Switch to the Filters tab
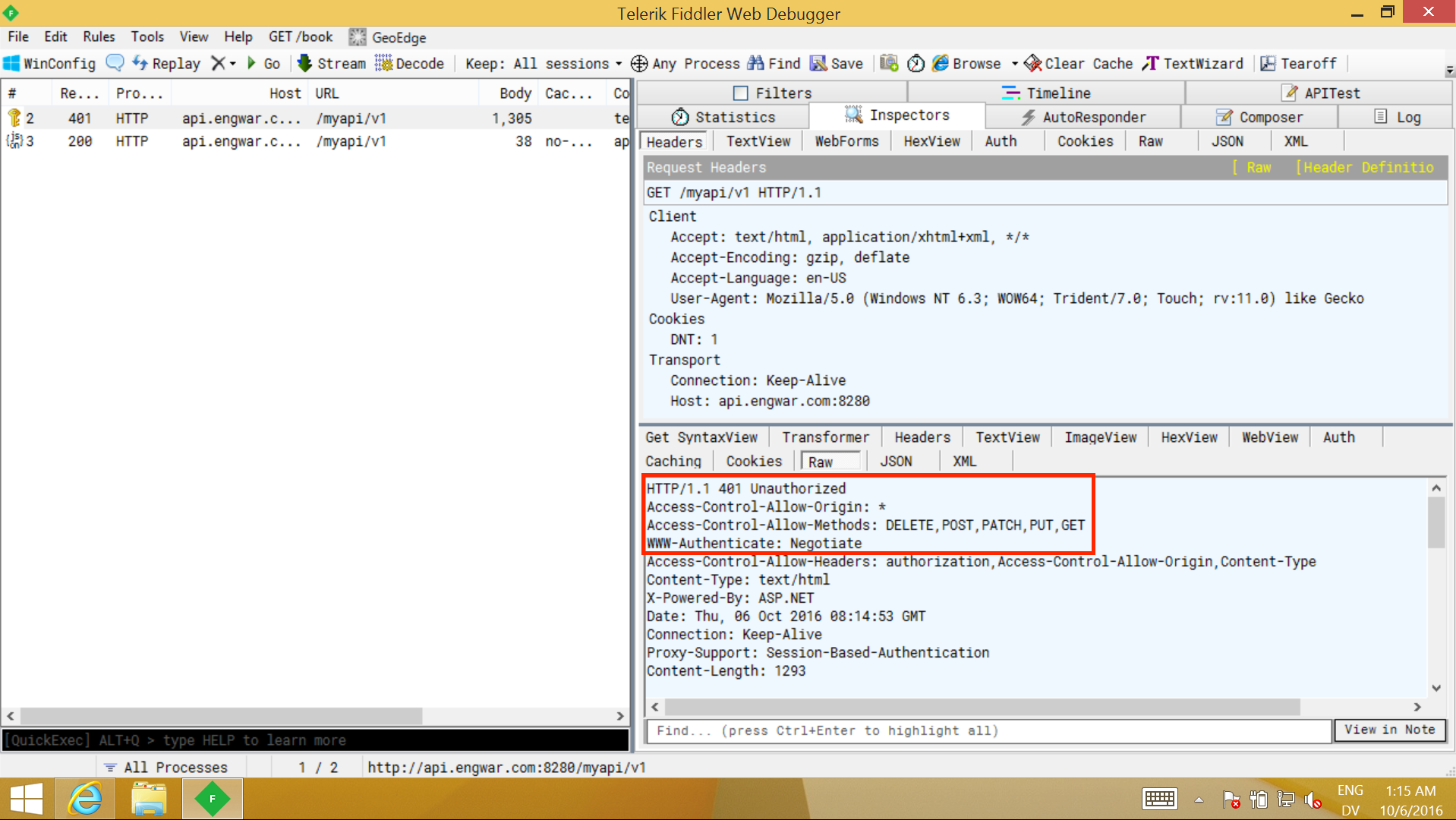 coord(772,93)
